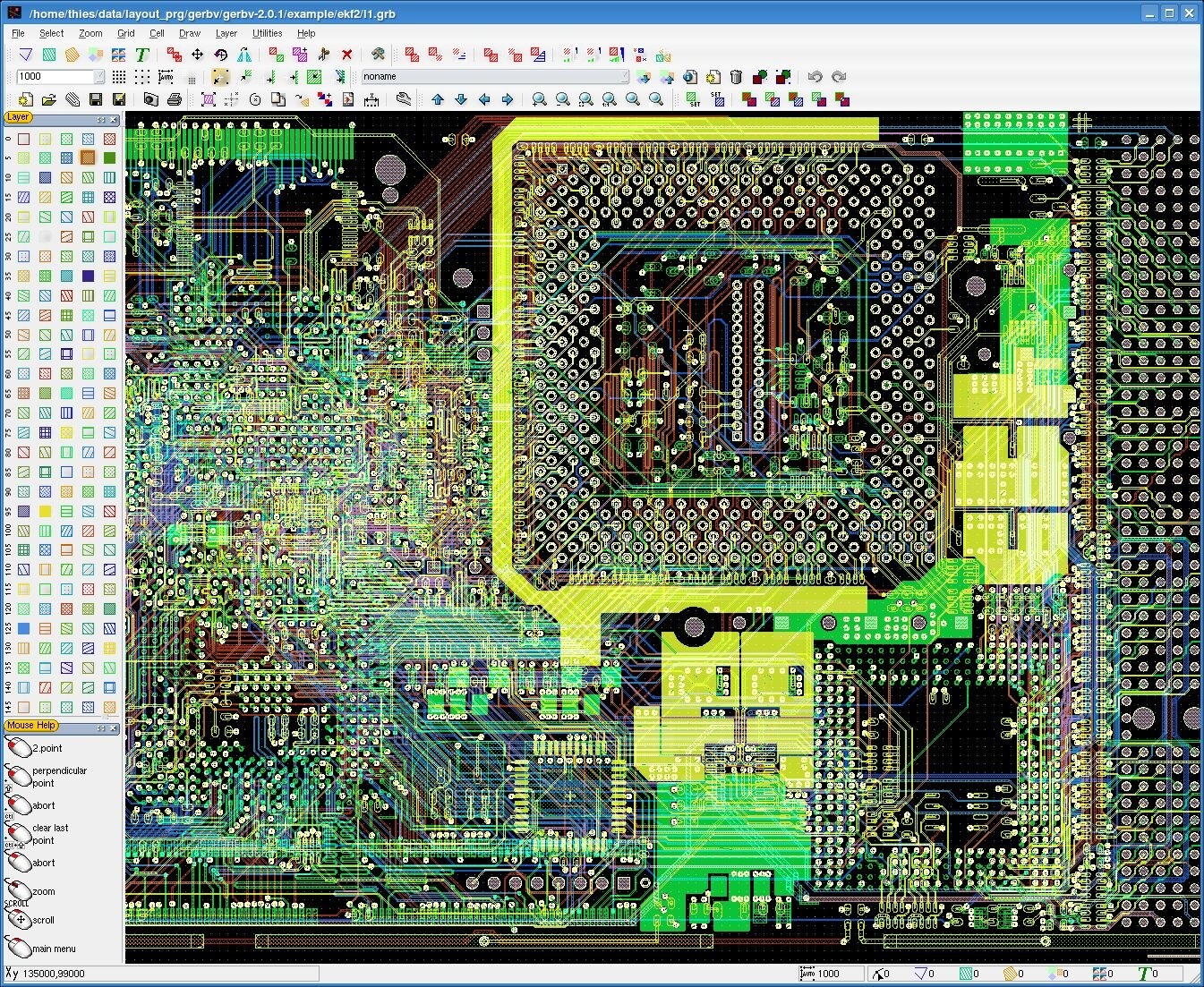Undock the Layer panel via float button
1204x987 pixels.
(101, 119)
